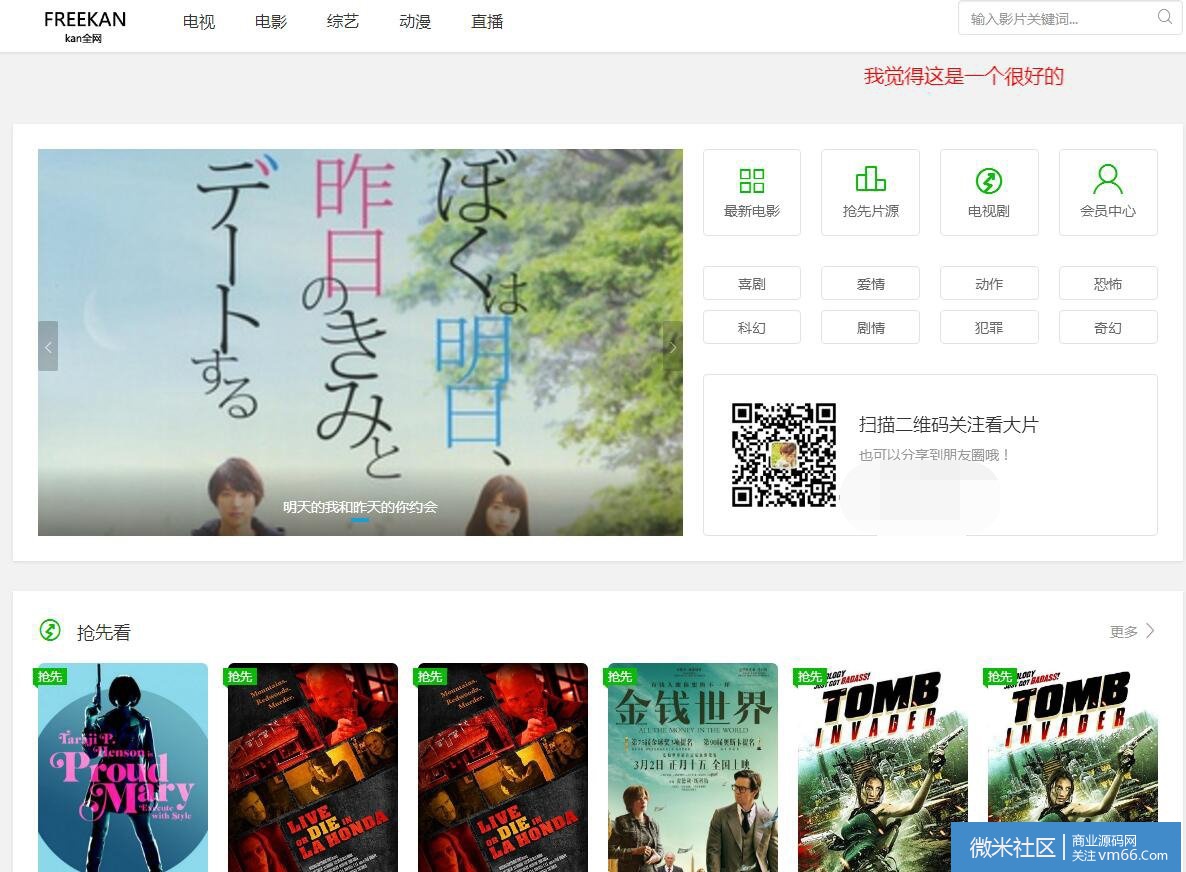Open the 最新电影 grid icon tile

(x=752, y=192)
